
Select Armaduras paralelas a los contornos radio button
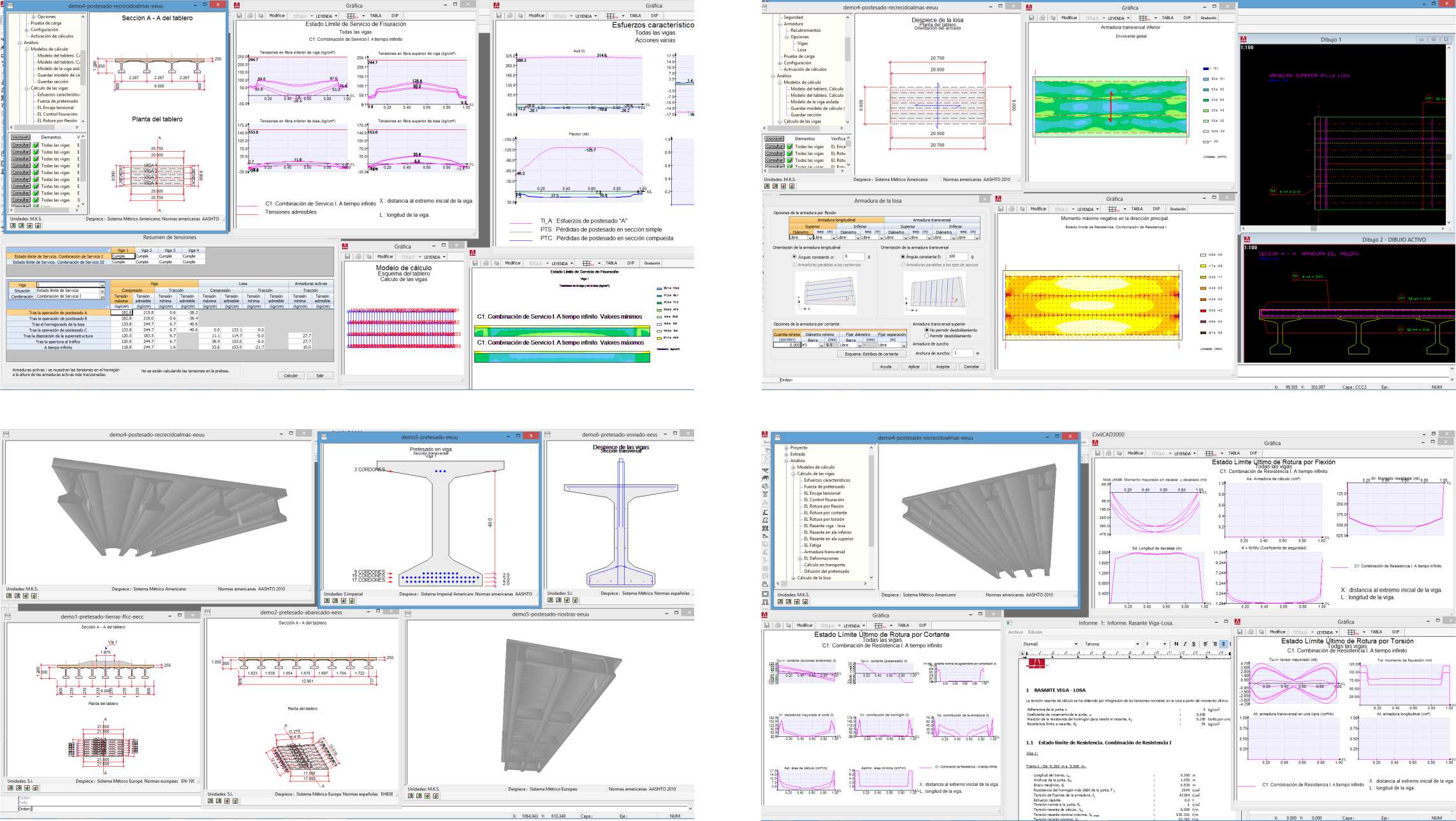(x=794, y=265)
